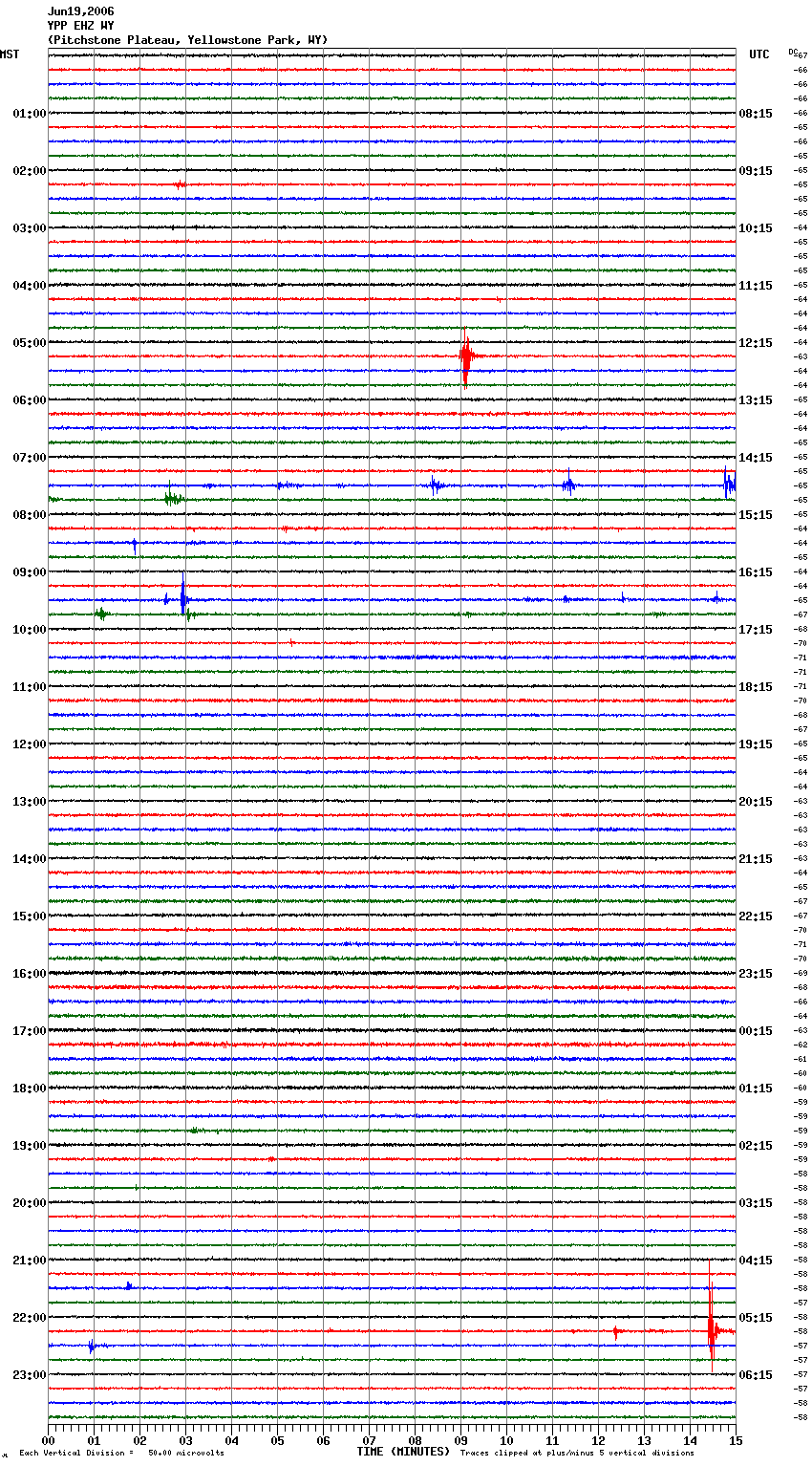Pick the 14:15 UTC time label
This screenshot has height=1466, width=812.
[x=756, y=458]
